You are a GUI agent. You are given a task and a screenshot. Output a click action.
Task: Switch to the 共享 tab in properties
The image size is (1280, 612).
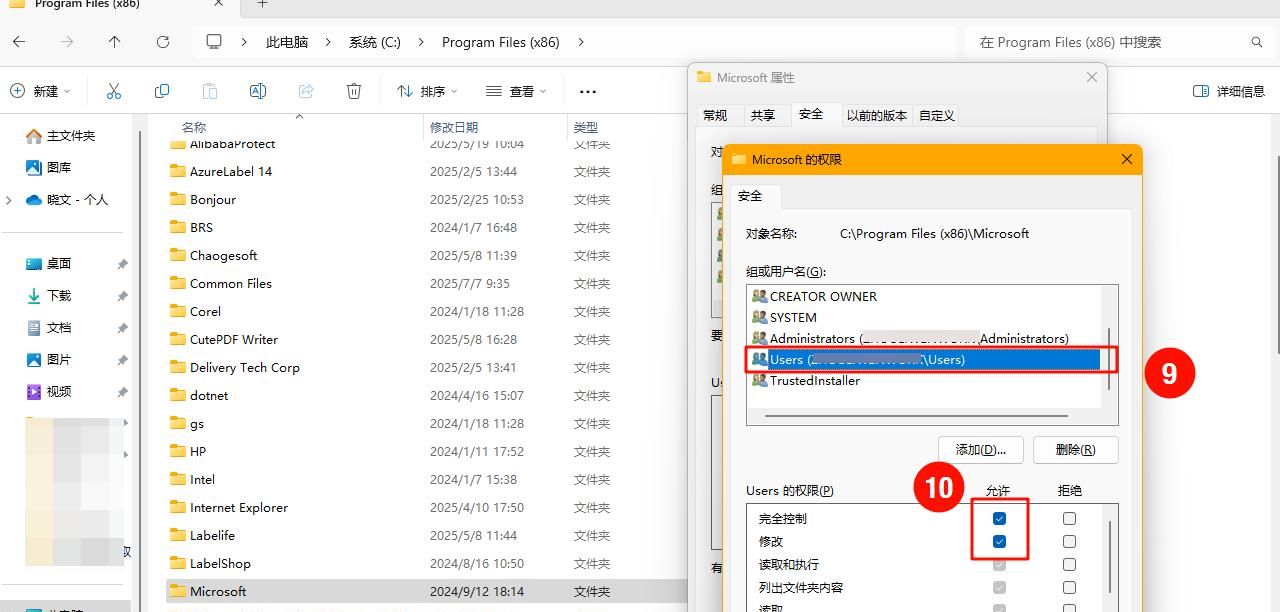(764, 115)
